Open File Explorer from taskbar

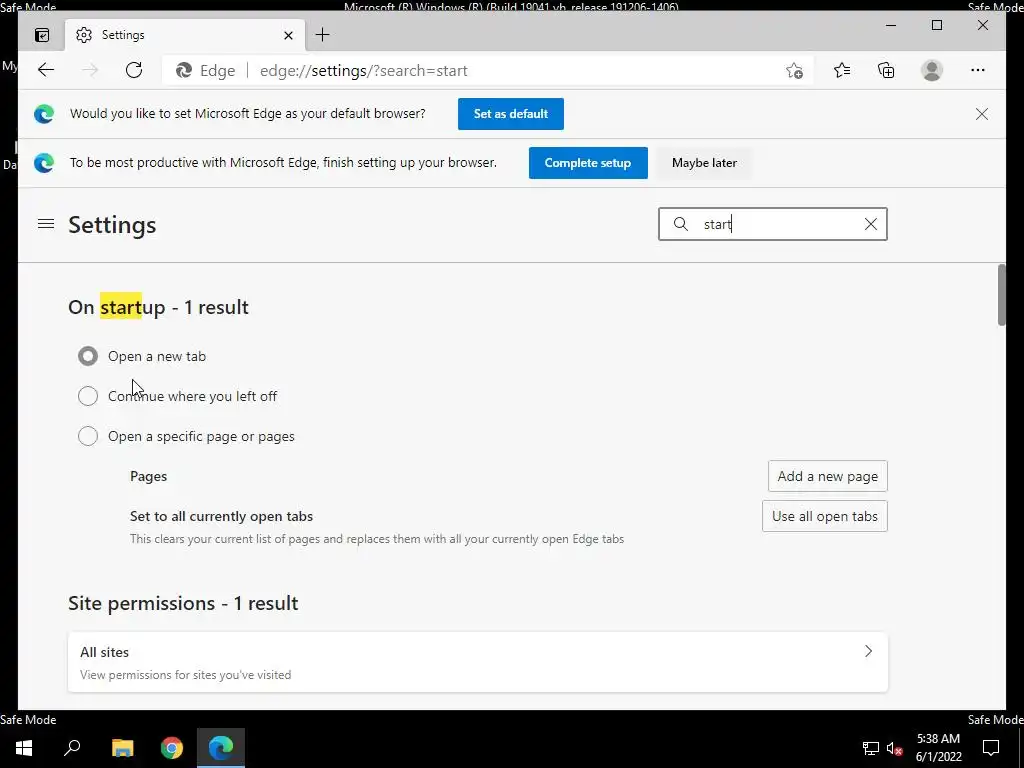tap(122, 748)
